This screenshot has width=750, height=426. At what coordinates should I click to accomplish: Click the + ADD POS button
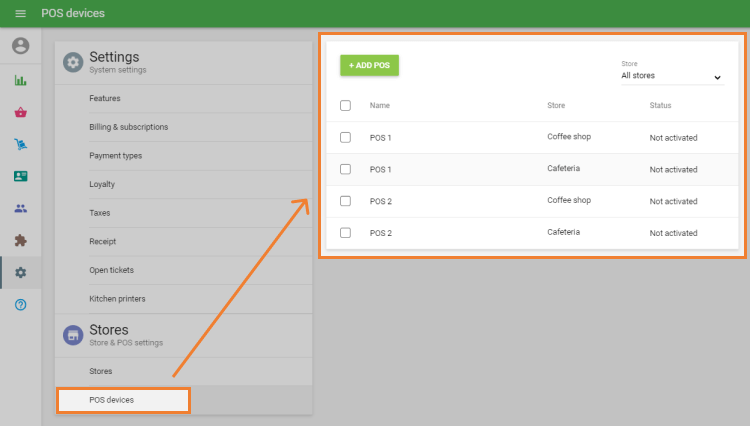coord(369,66)
